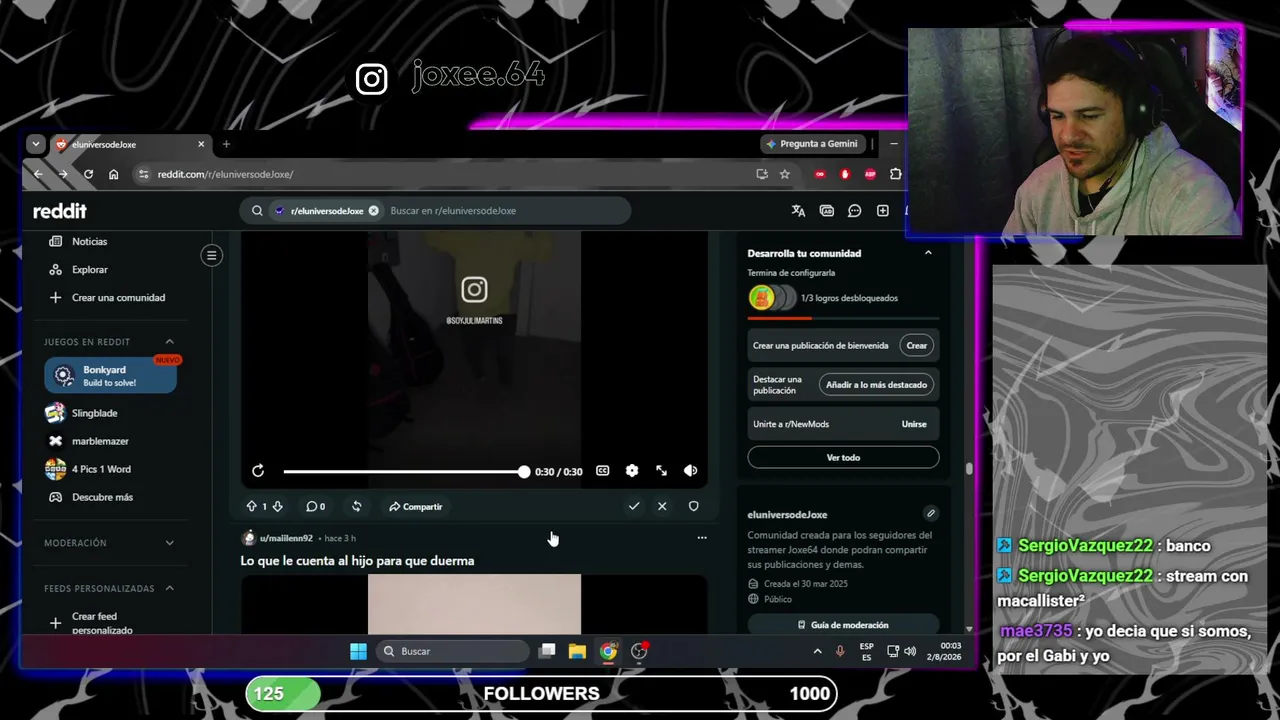The height and width of the screenshot is (720, 1280).
Task: Remove the r/eluniversodeJoxe search scope chip
Action: [x=373, y=211]
